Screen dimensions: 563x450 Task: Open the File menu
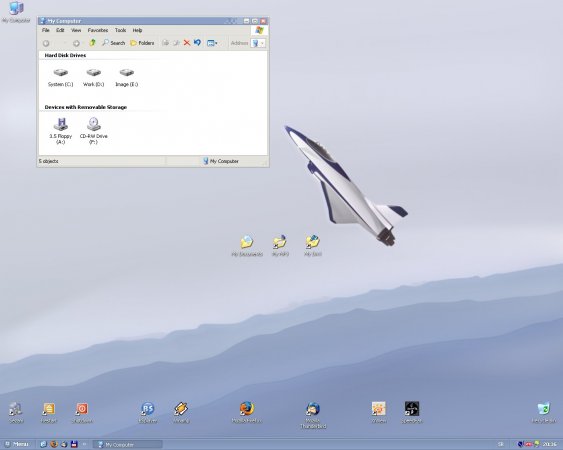point(46,30)
